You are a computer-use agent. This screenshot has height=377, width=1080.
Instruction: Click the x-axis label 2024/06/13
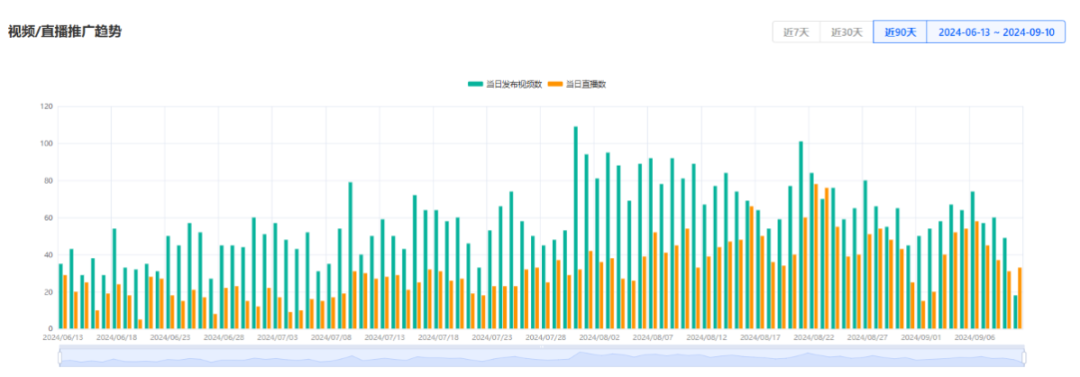point(62,338)
